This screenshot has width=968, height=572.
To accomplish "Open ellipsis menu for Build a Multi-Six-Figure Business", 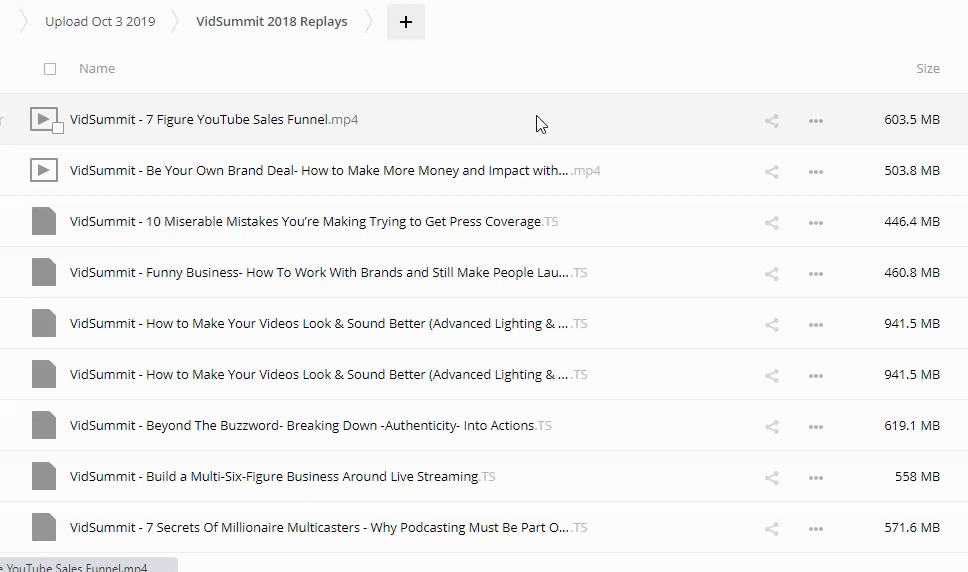I will pyautogui.click(x=815, y=477).
